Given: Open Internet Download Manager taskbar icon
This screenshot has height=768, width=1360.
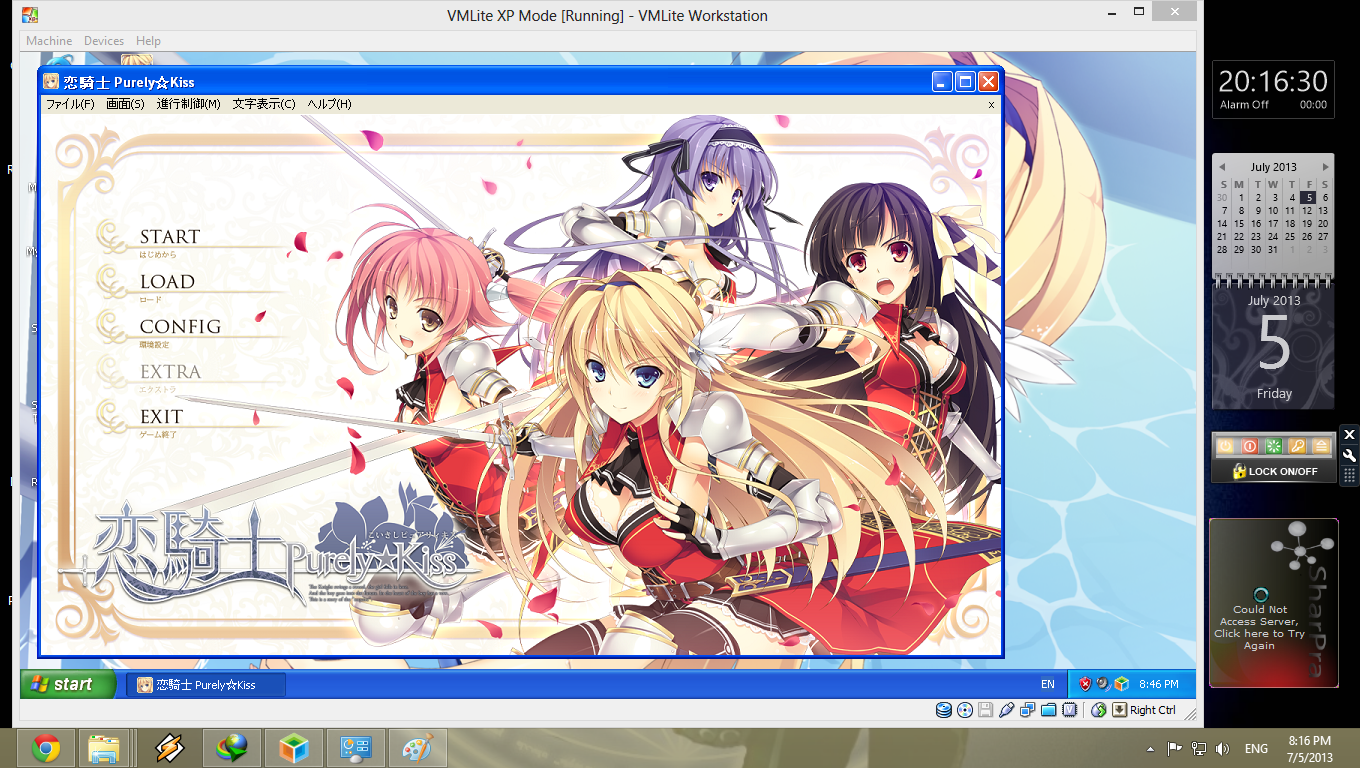Looking at the screenshot, I should coord(232,748).
